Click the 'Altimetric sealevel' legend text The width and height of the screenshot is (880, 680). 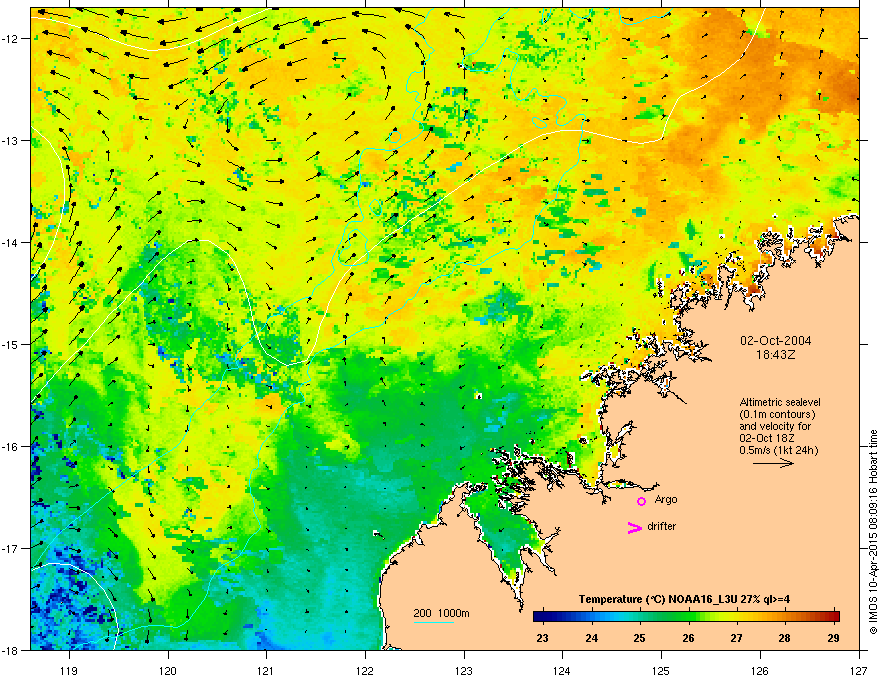[x=780, y=402]
